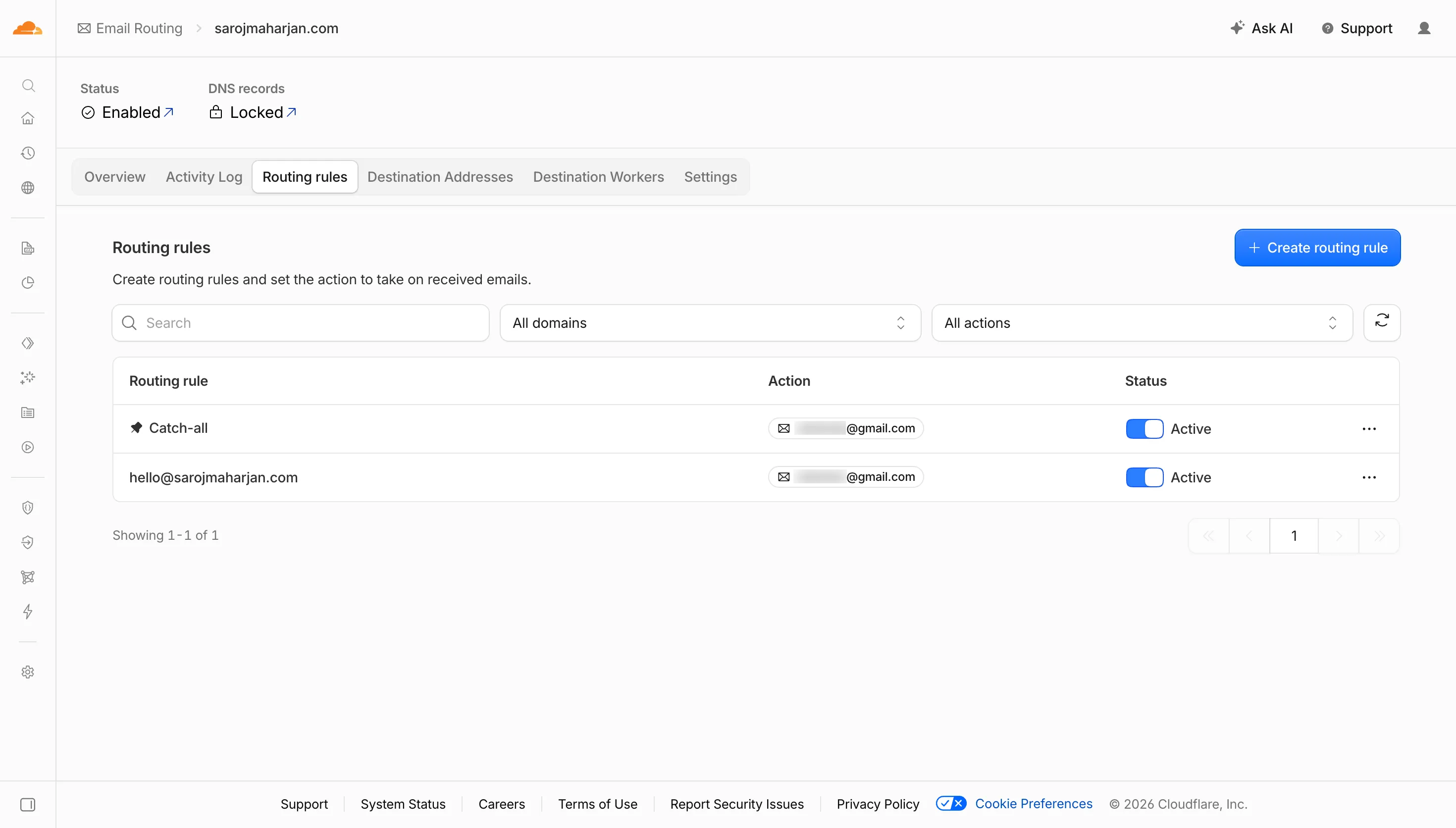Click the Action column header
The width and height of the screenshot is (1456, 828).
pyautogui.click(x=789, y=381)
